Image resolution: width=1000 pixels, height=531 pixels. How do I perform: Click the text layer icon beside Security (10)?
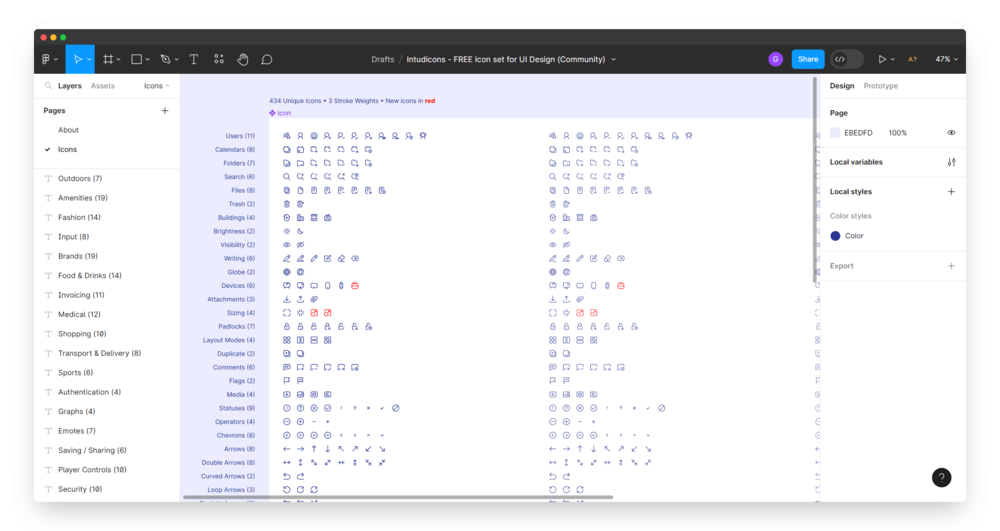point(48,489)
